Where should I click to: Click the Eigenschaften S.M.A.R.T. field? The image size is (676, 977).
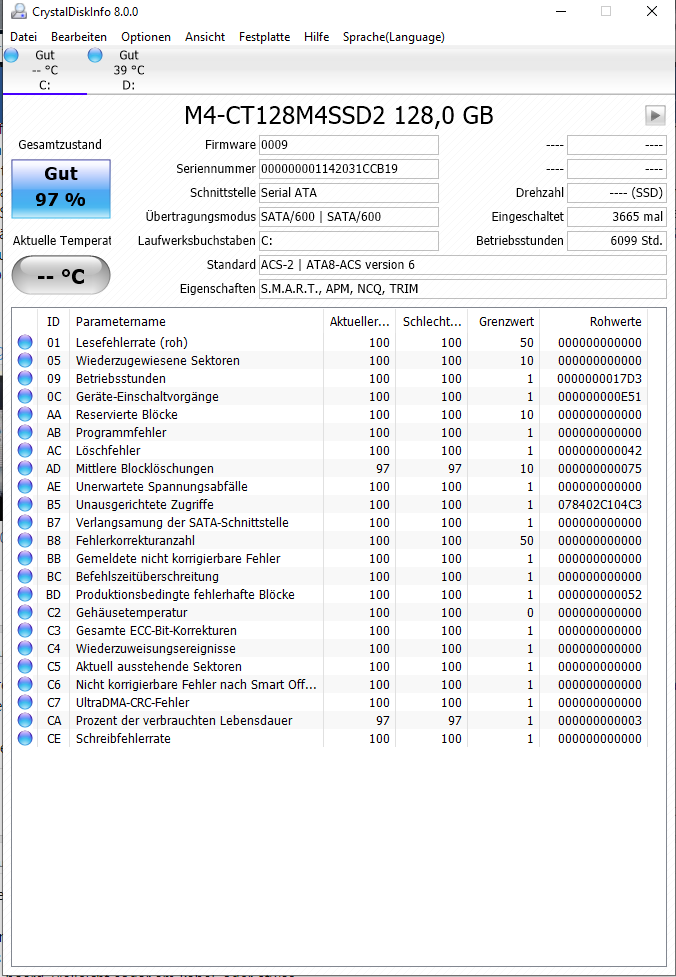[462, 288]
